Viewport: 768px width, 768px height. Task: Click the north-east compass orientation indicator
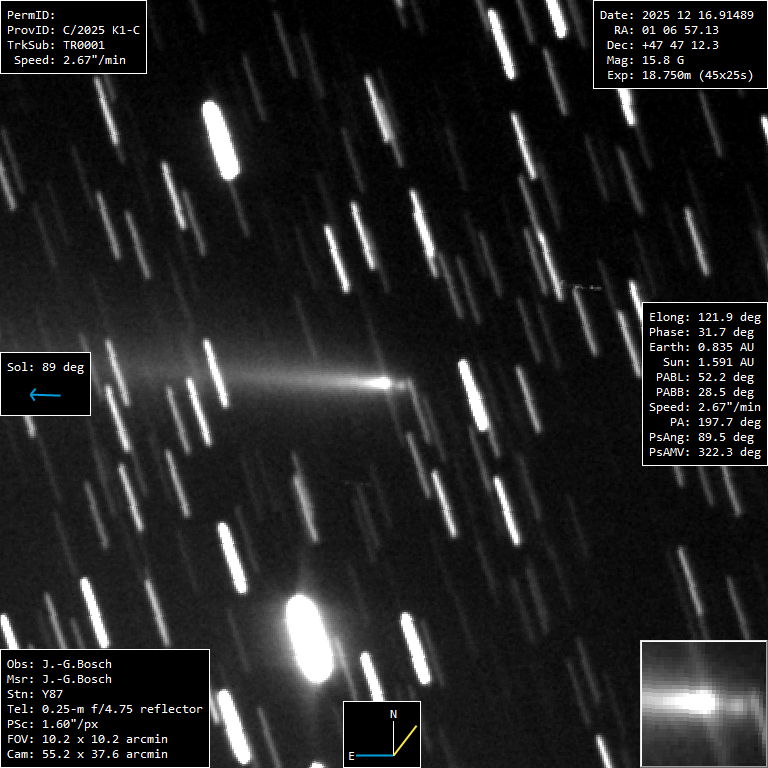point(381,734)
